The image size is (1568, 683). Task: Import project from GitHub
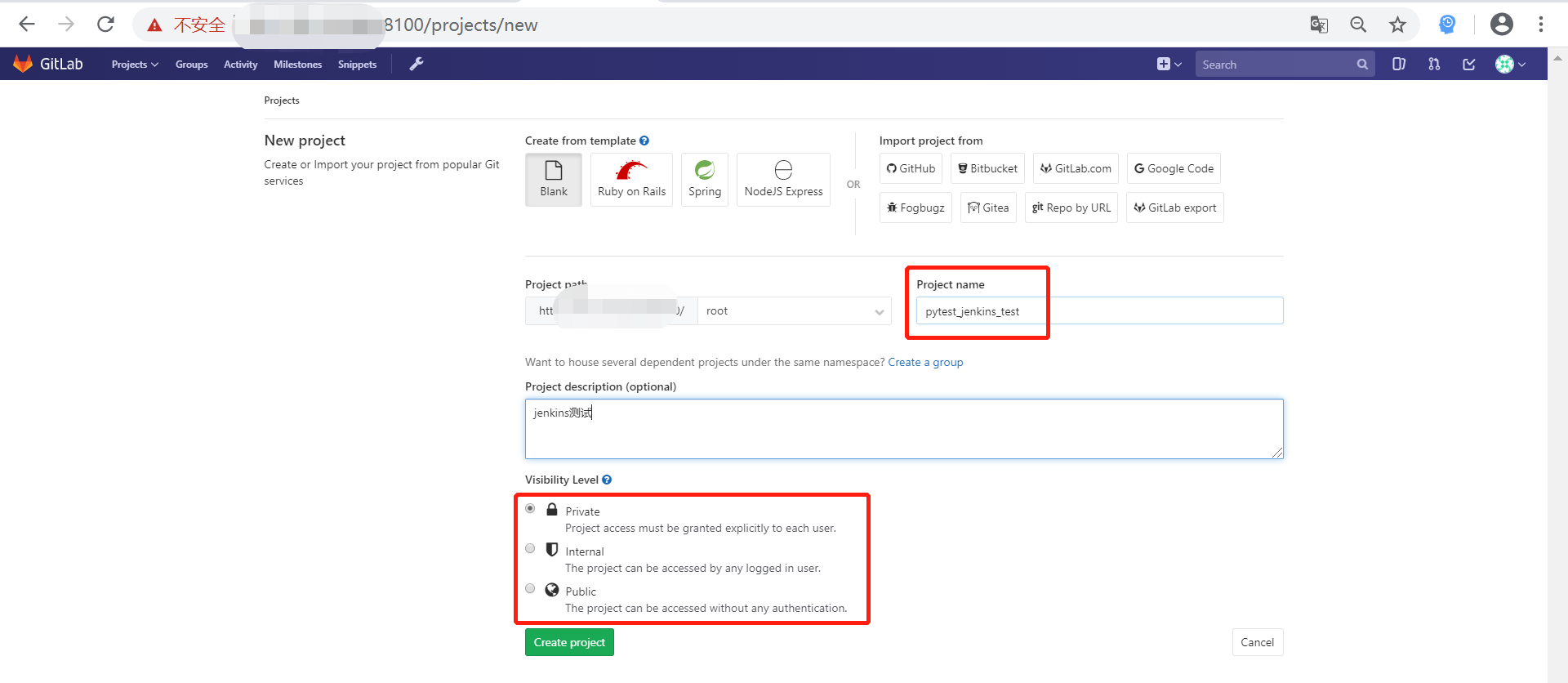(911, 168)
